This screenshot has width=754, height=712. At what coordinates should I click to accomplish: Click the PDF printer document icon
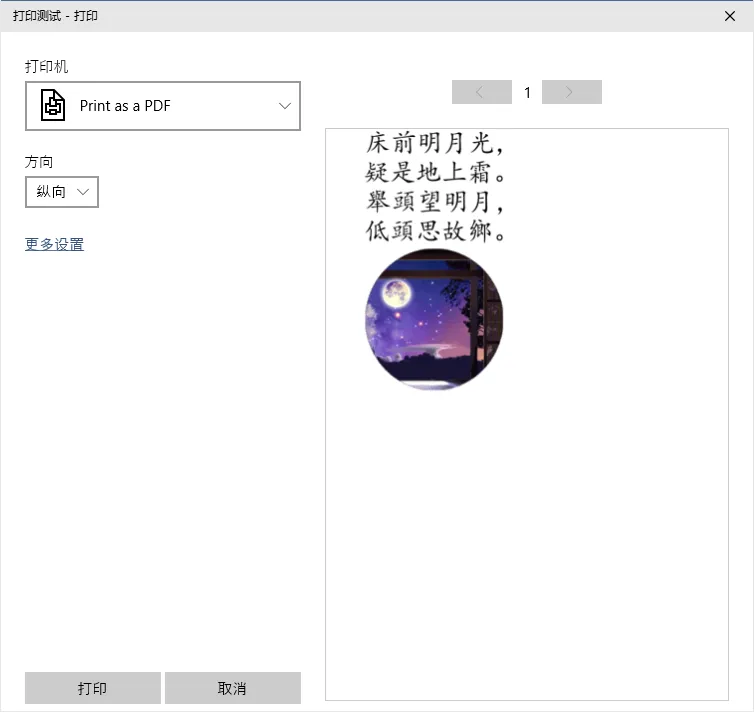click(x=53, y=105)
